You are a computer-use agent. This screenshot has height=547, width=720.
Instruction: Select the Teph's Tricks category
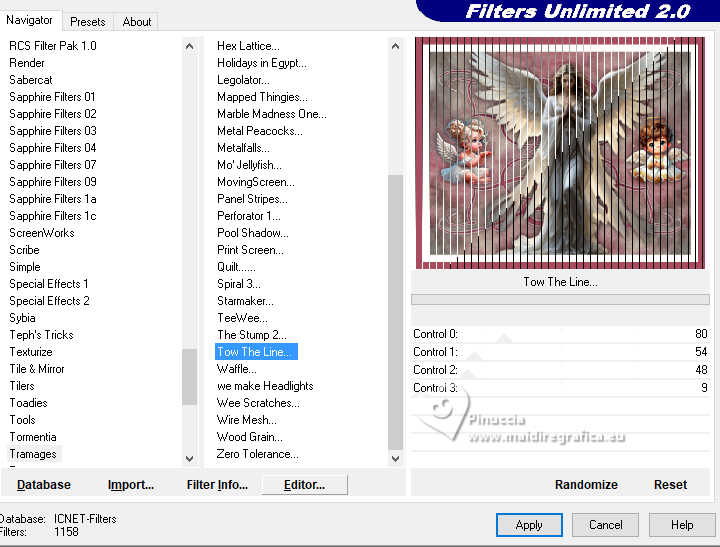pyautogui.click(x=41, y=335)
